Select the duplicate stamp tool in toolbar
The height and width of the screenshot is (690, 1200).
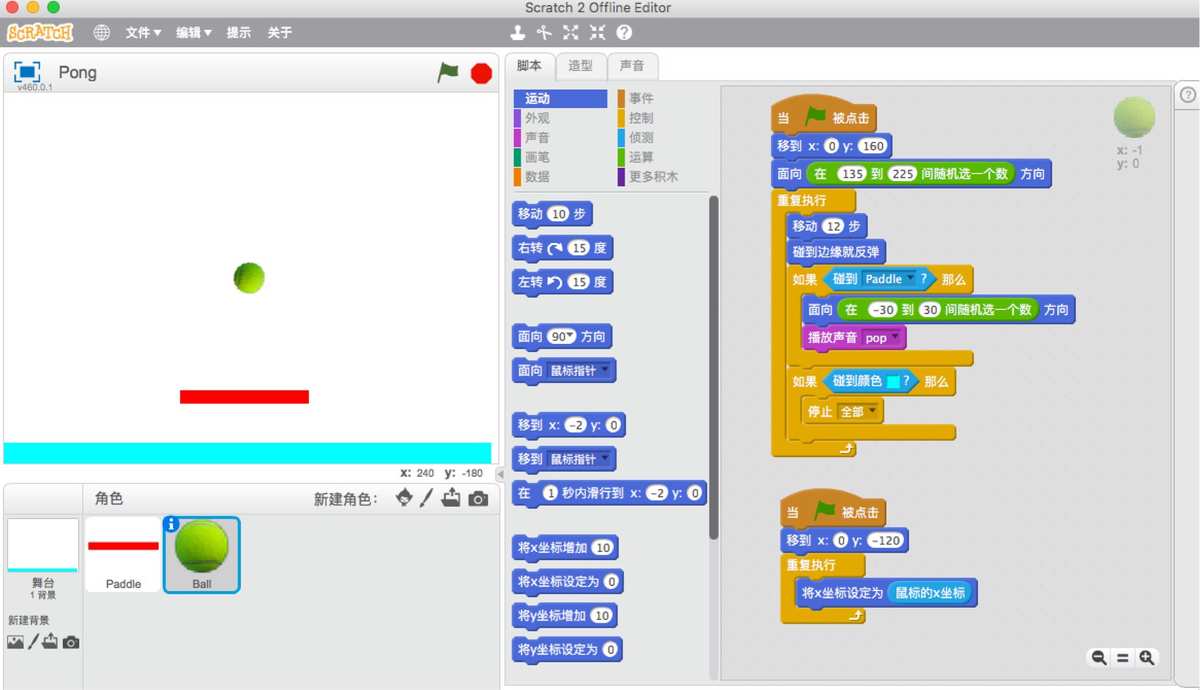(518, 33)
